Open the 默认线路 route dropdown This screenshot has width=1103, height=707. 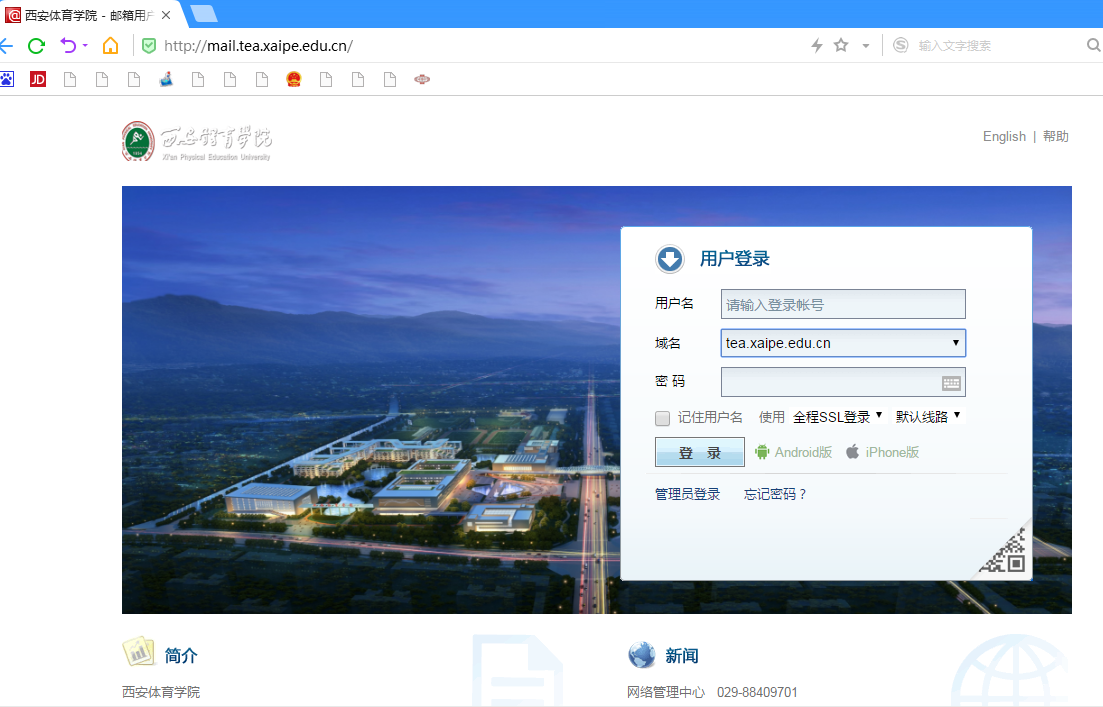[927, 417]
